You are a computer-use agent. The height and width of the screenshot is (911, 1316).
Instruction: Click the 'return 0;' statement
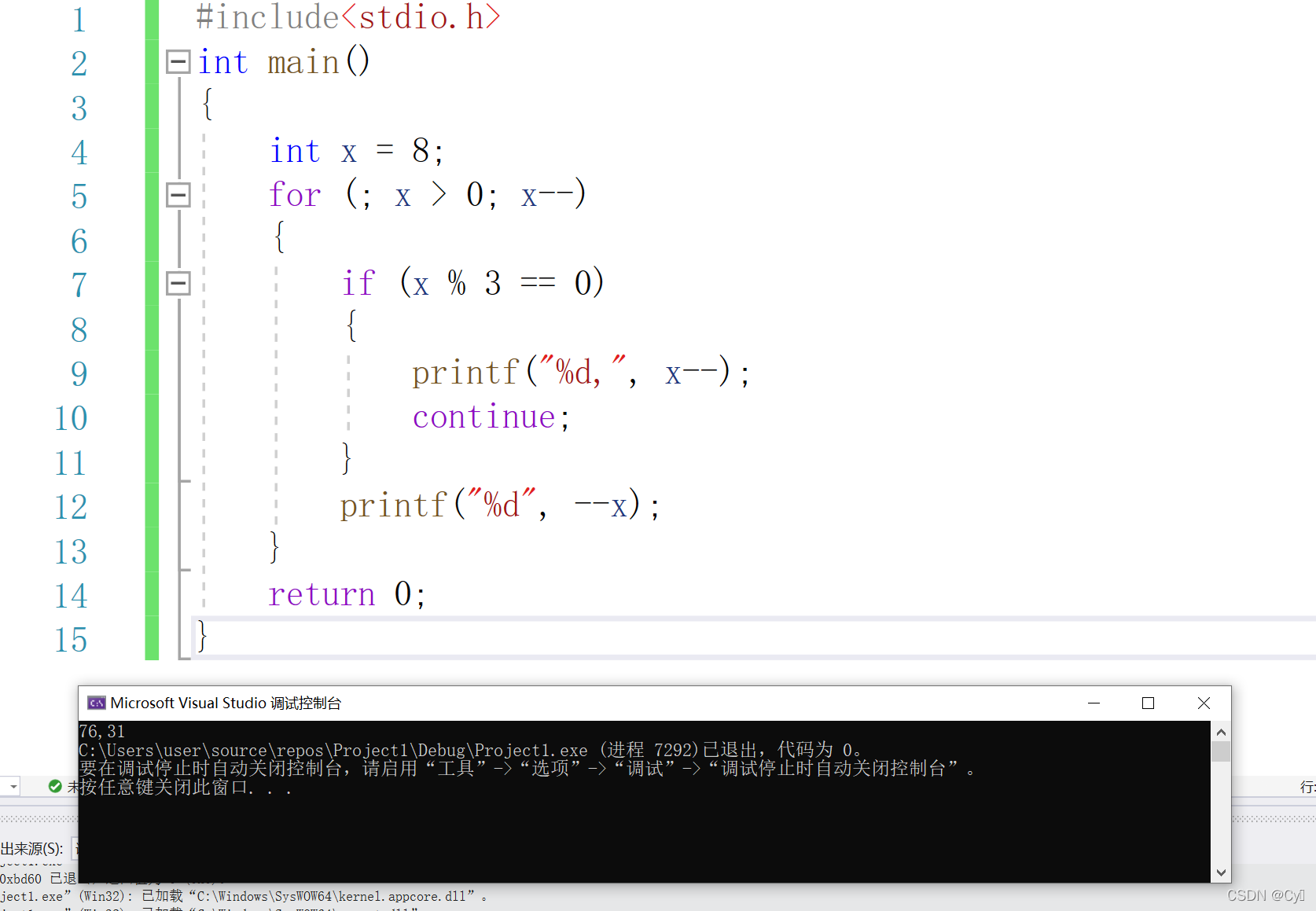[347, 594]
